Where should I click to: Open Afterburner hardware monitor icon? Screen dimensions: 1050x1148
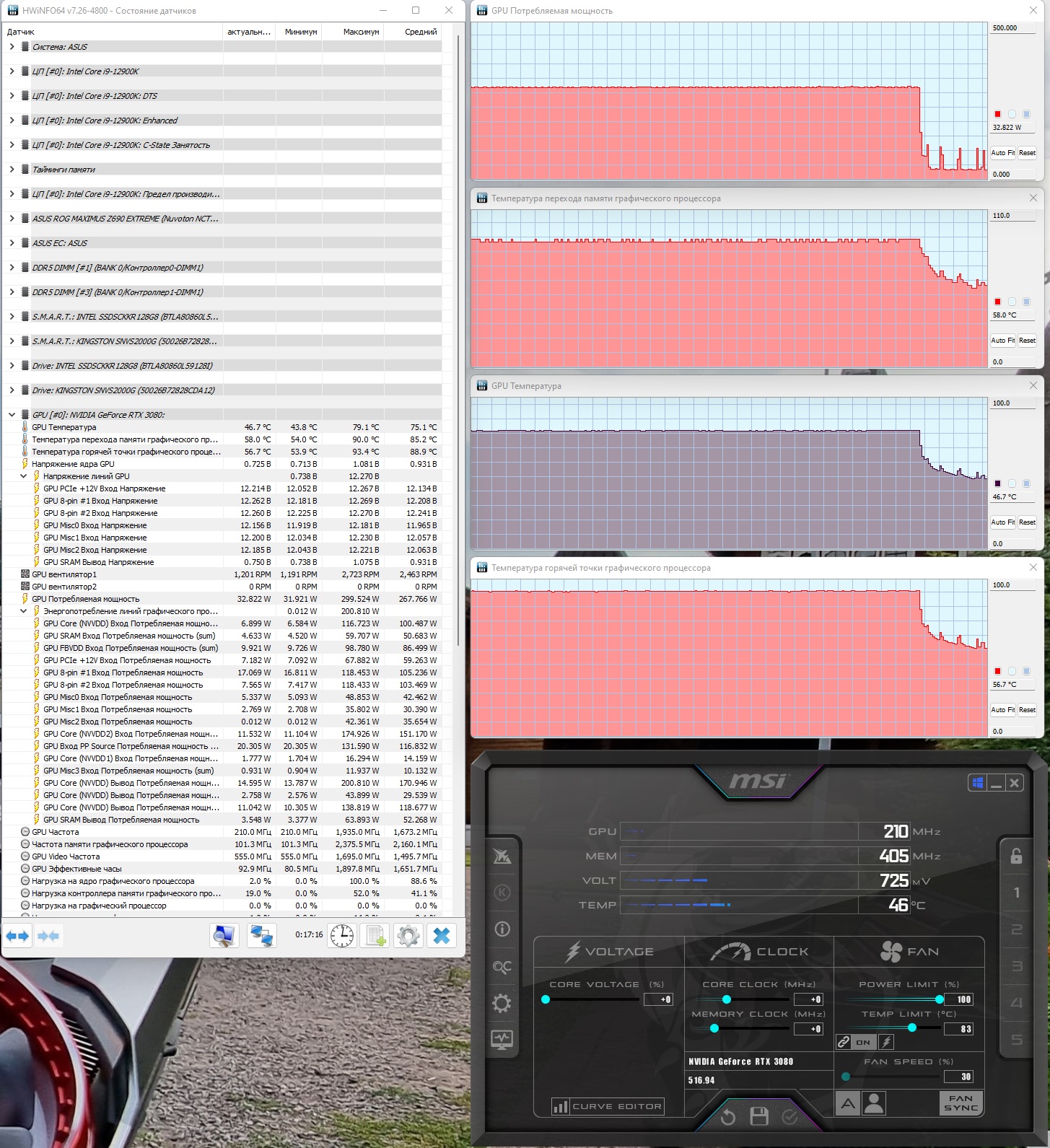point(502,1040)
